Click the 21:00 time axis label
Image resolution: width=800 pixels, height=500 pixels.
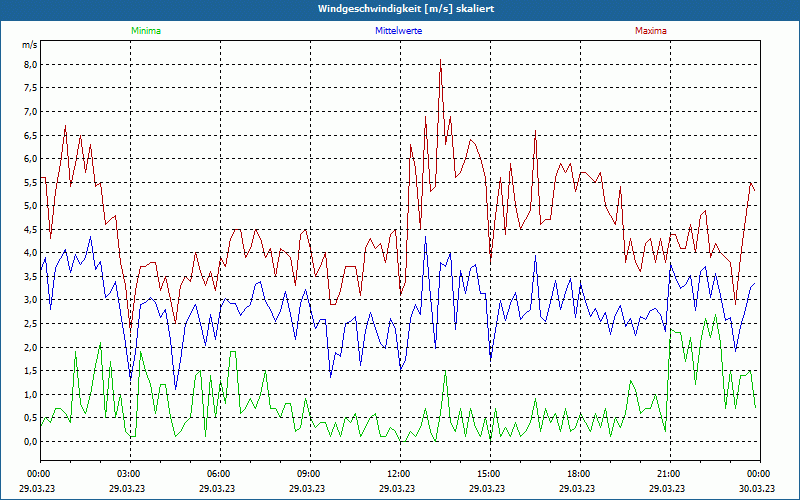pyautogui.click(x=670, y=474)
